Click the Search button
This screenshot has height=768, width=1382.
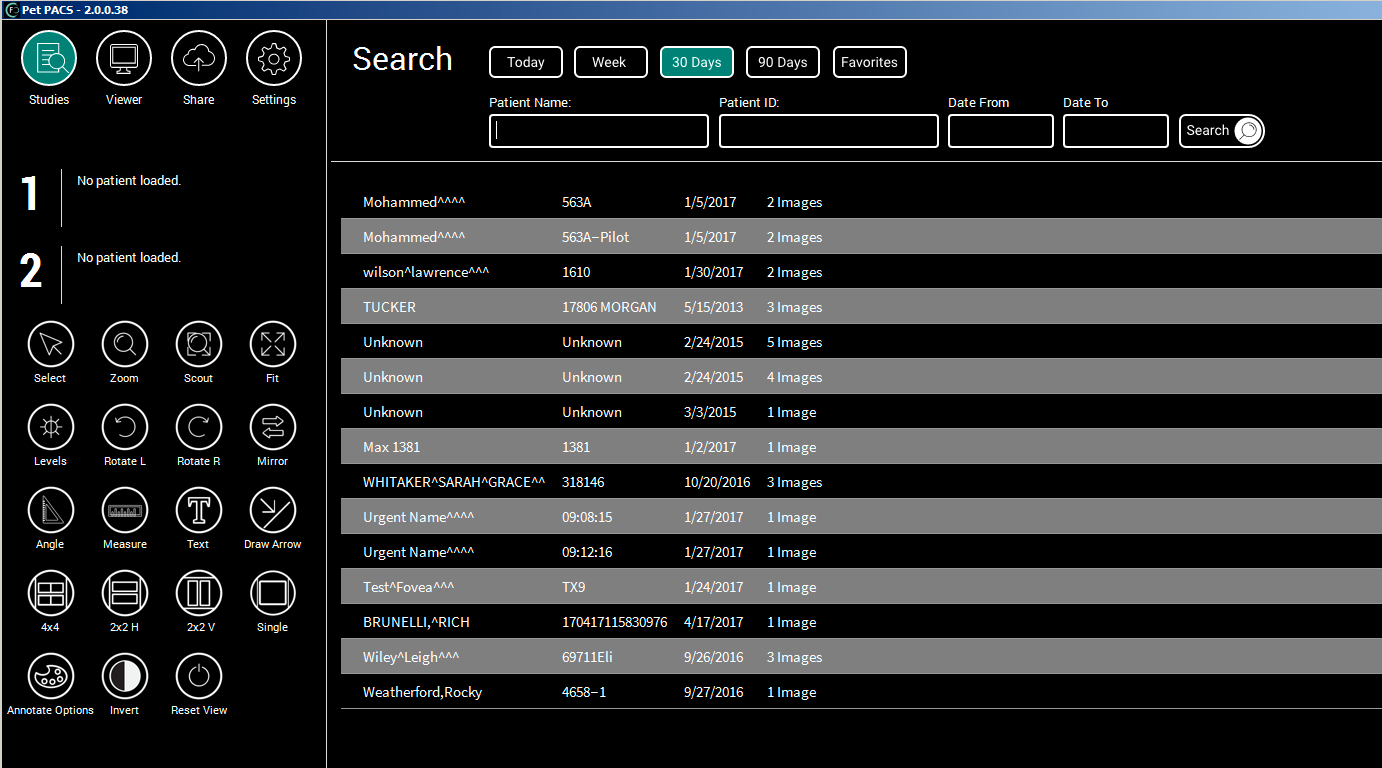pyautogui.click(x=1222, y=131)
